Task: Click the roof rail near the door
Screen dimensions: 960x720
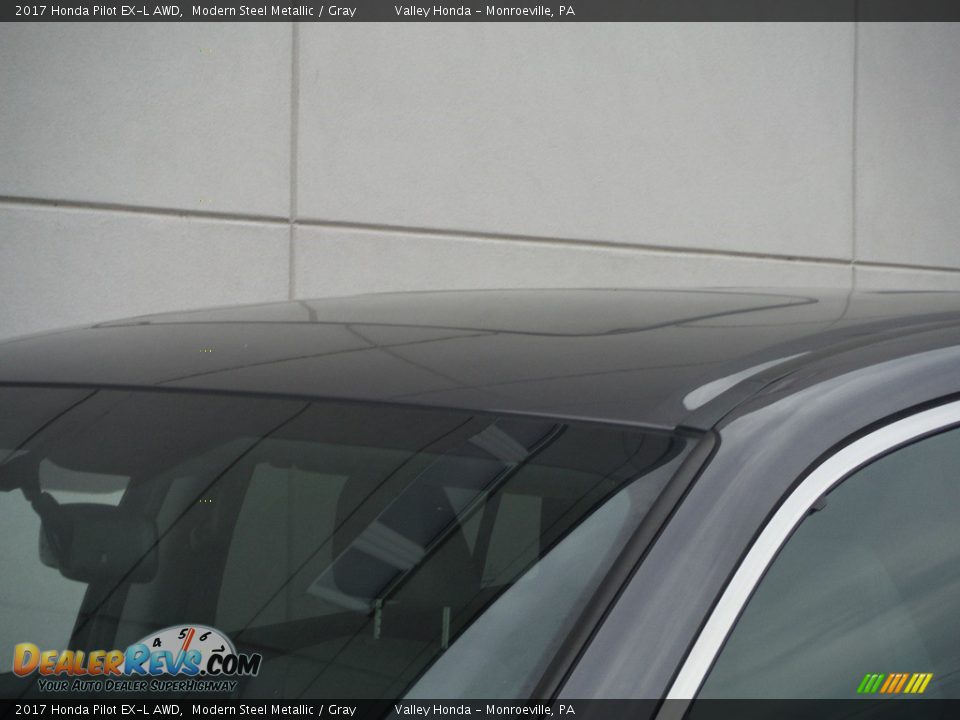Action: (800, 370)
